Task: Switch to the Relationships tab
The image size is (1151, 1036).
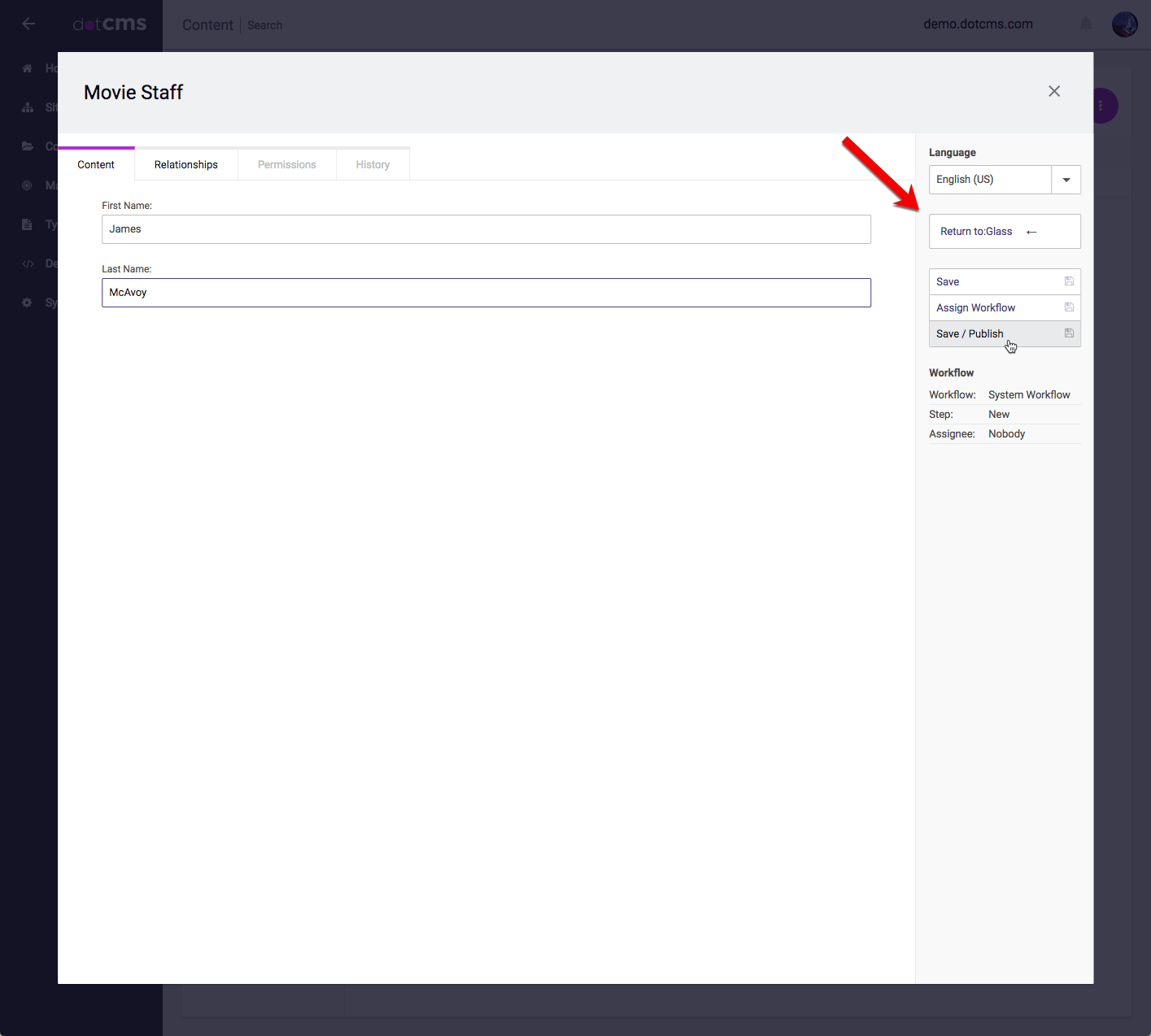Action: tap(186, 164)
